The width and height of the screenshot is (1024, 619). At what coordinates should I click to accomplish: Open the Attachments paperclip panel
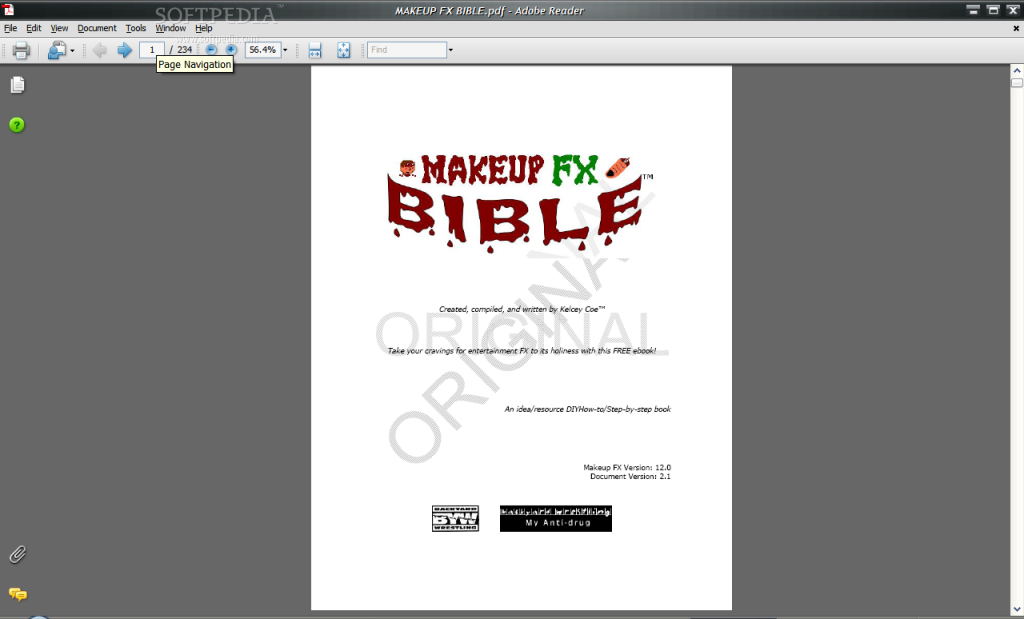18,554
